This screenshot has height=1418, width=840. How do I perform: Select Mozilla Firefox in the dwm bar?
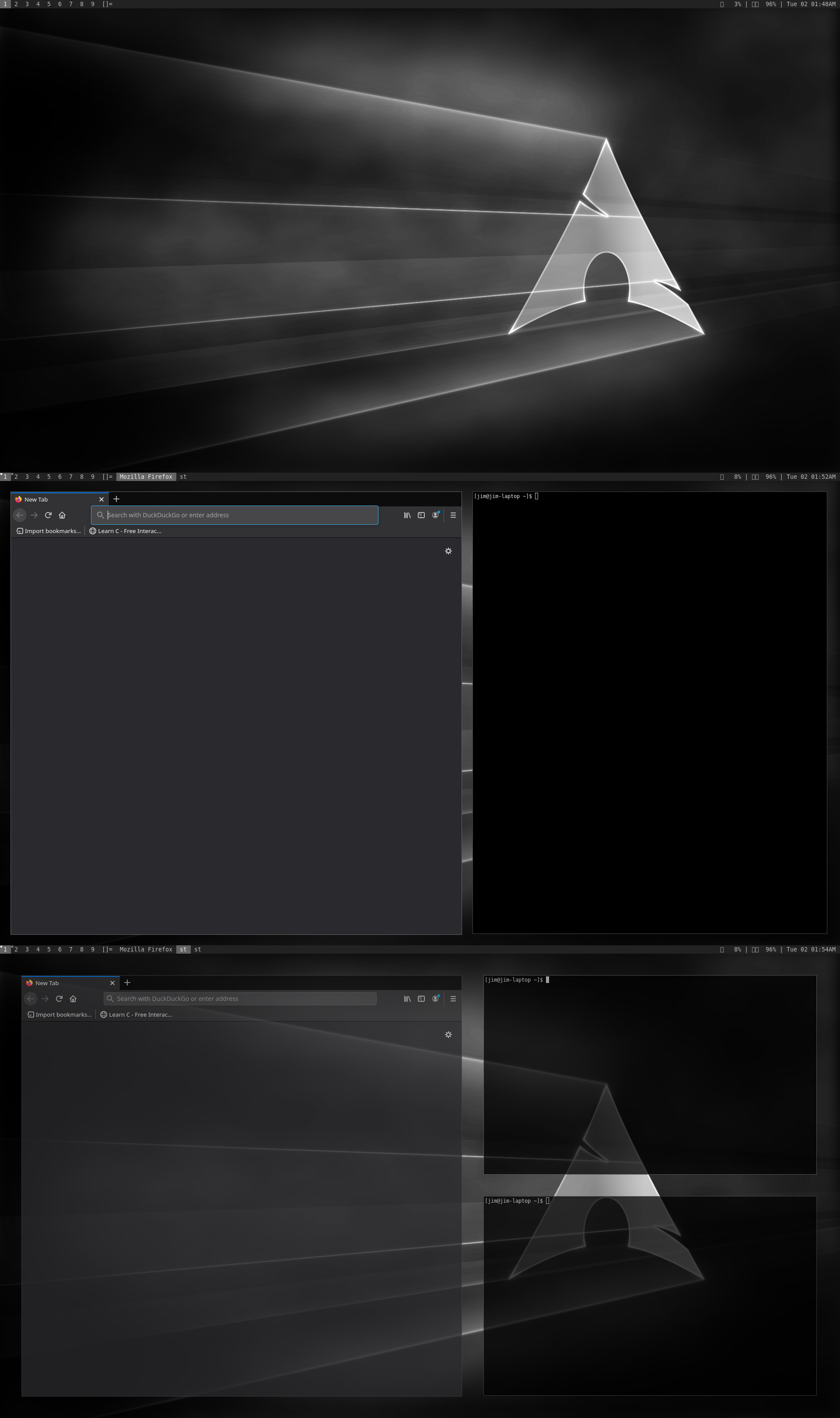click(146, 477)
